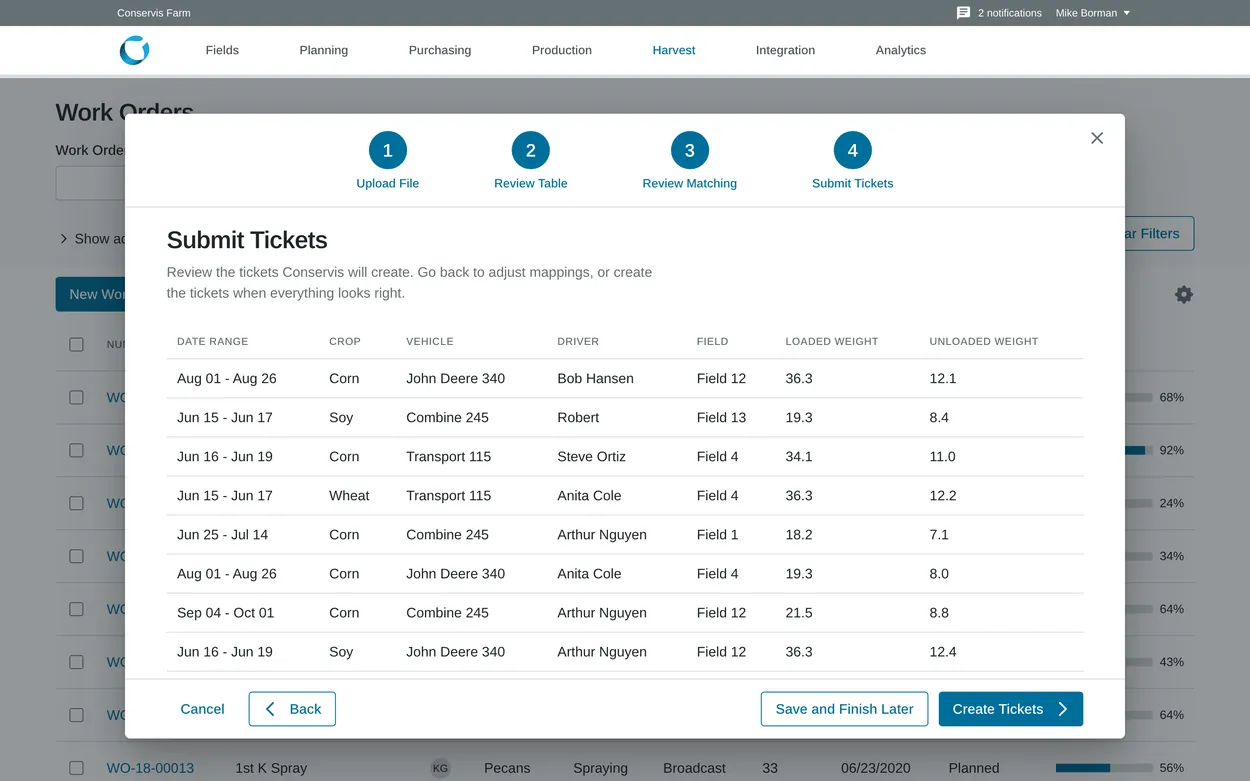Viewport: 1250px width, 781px height.
Task: Click the Review Matching step label
Action: tap(690, 183)
